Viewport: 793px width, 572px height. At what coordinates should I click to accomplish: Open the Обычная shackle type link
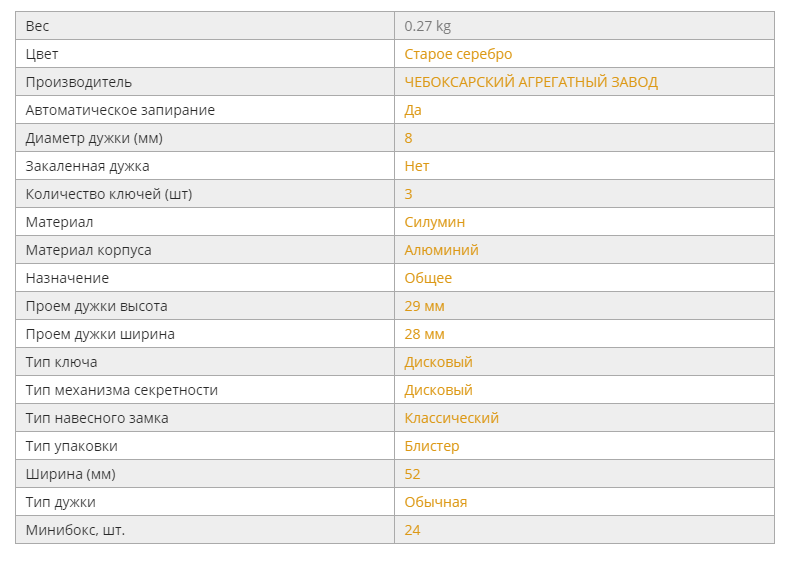435,502
